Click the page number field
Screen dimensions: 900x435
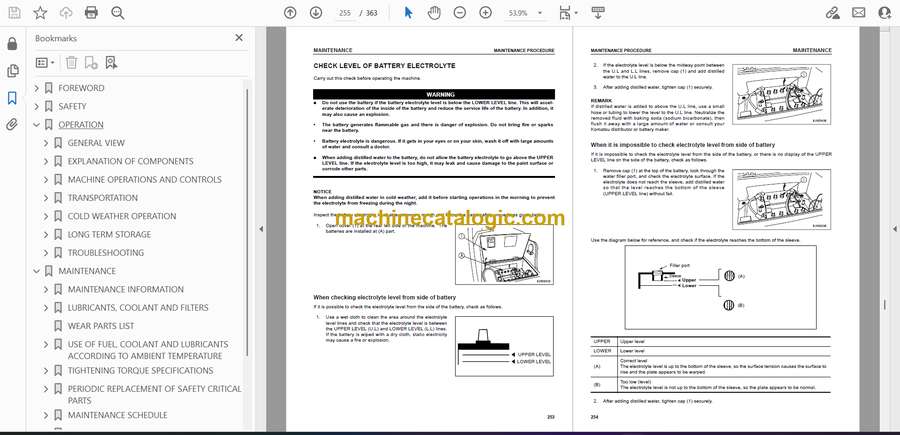pos(345,13)
